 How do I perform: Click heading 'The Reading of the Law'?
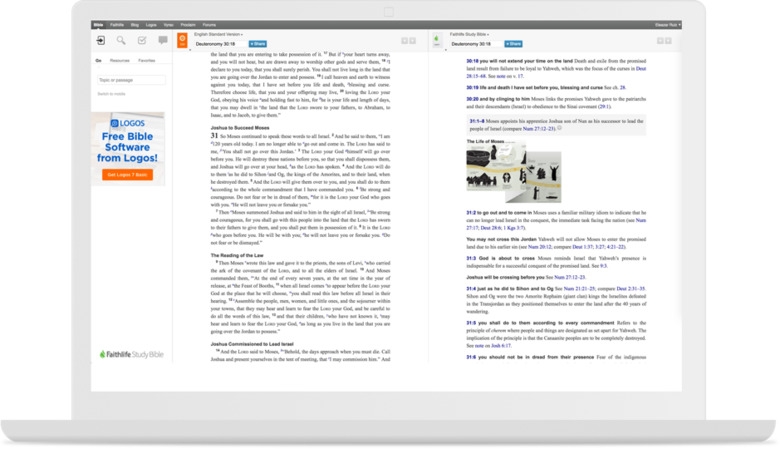[237, 256]
